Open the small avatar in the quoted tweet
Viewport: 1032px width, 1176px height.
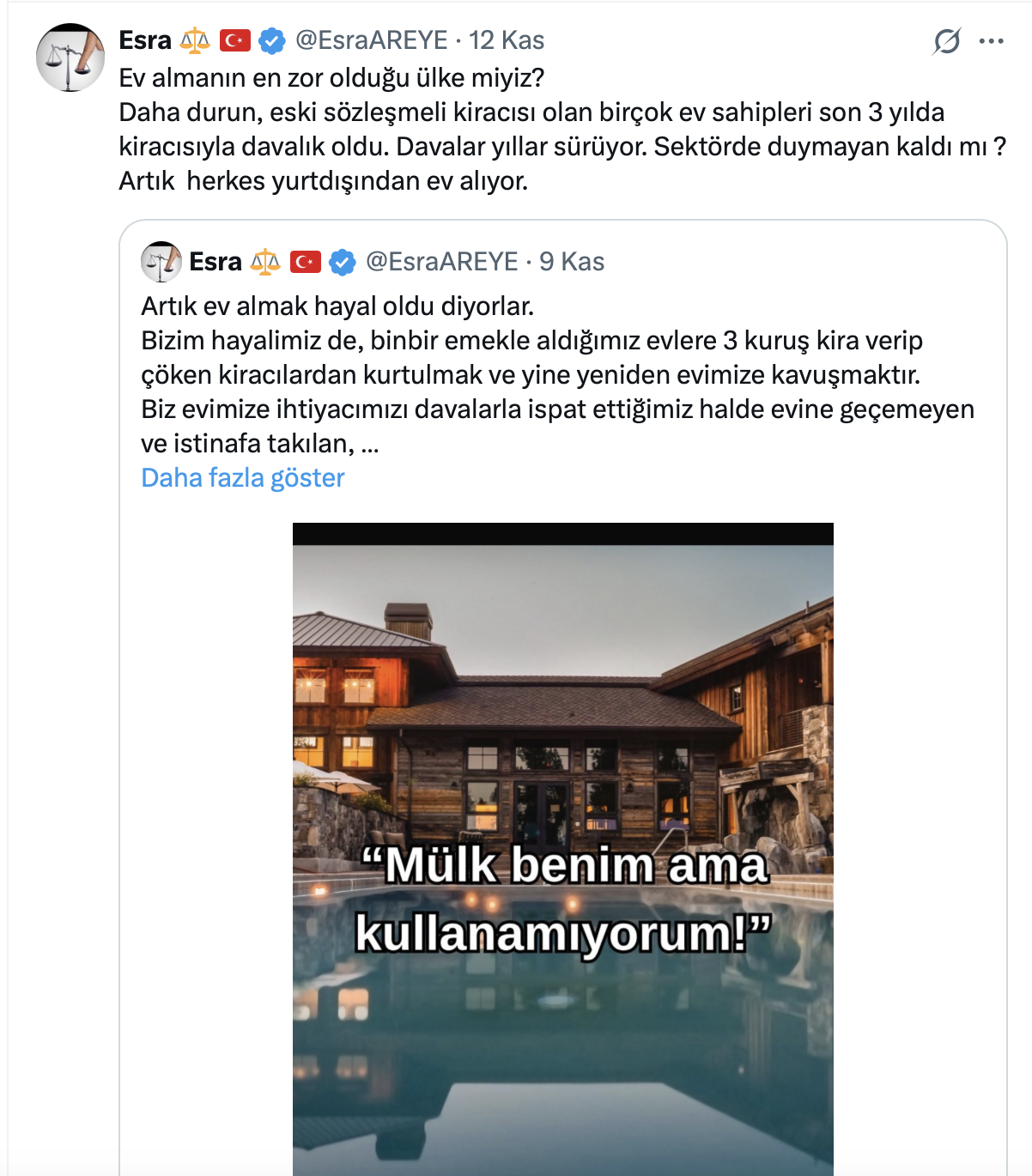[161, 262]
